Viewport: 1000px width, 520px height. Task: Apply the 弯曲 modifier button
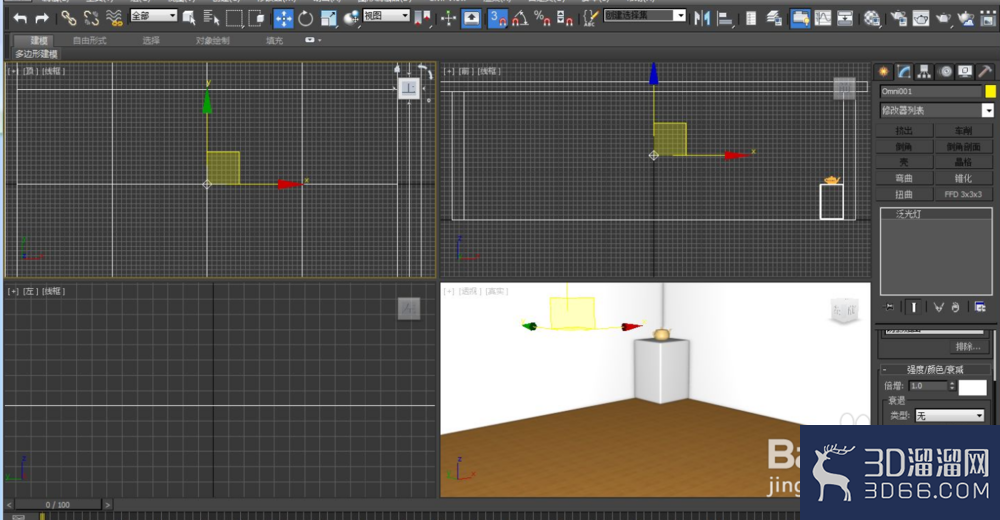coord(904,179)
